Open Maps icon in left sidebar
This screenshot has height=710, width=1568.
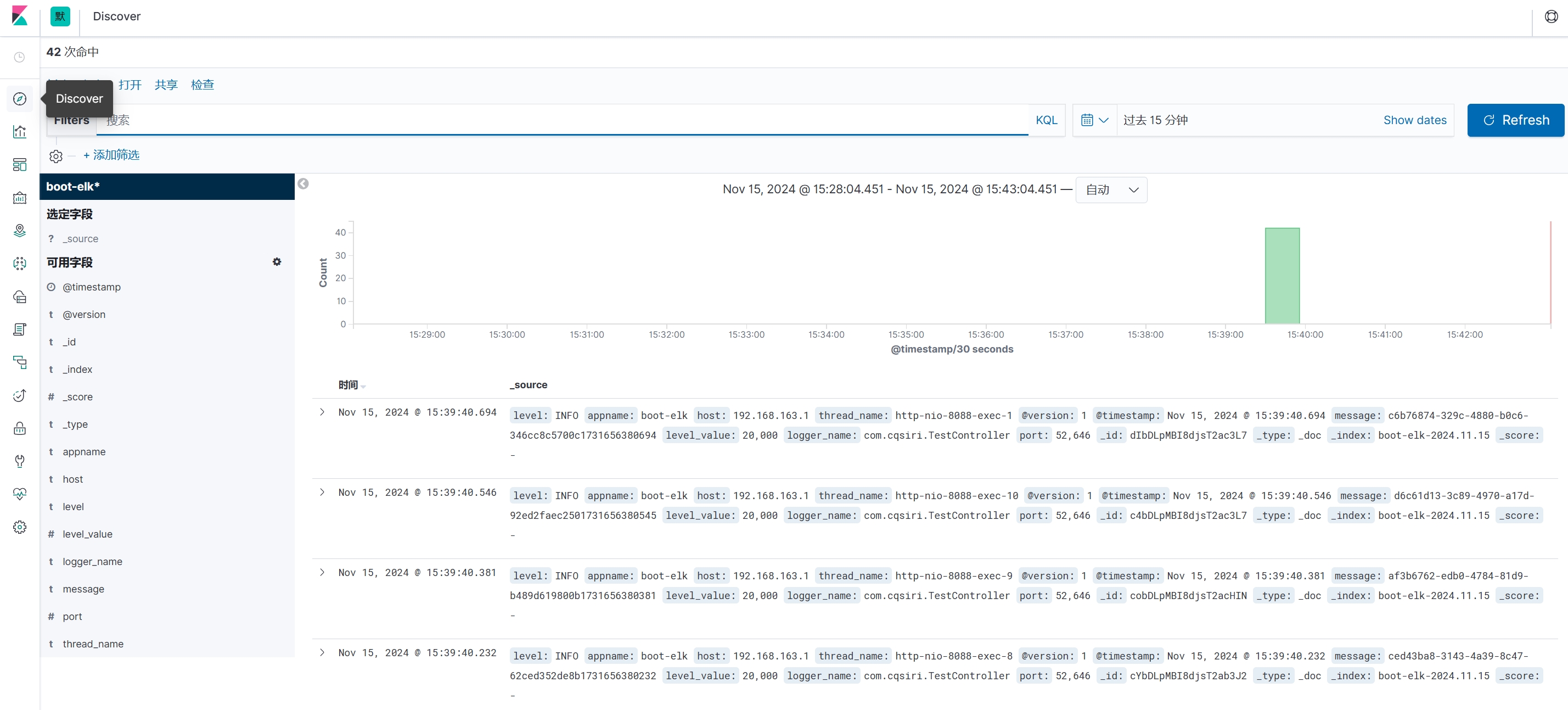click(x=19, y=230)
